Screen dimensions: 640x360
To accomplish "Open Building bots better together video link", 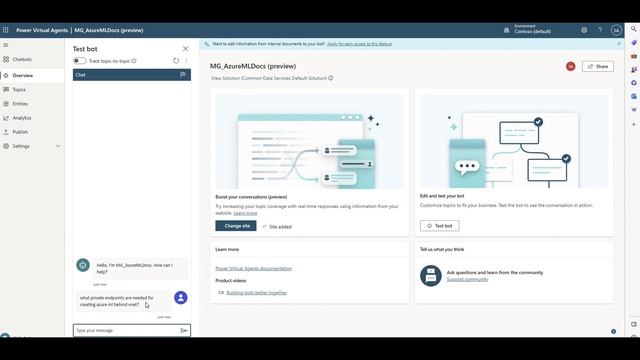I will (x=257, y=293).
